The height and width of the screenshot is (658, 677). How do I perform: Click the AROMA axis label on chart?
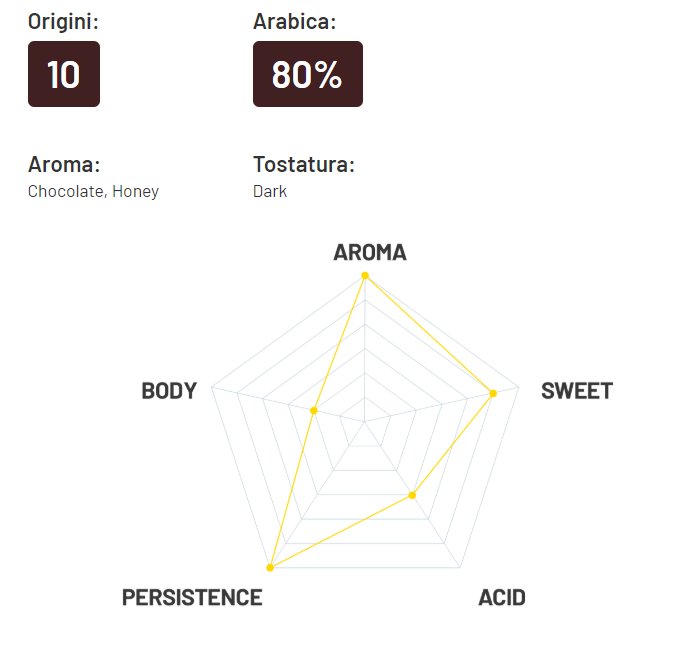[x=370, y=253]
